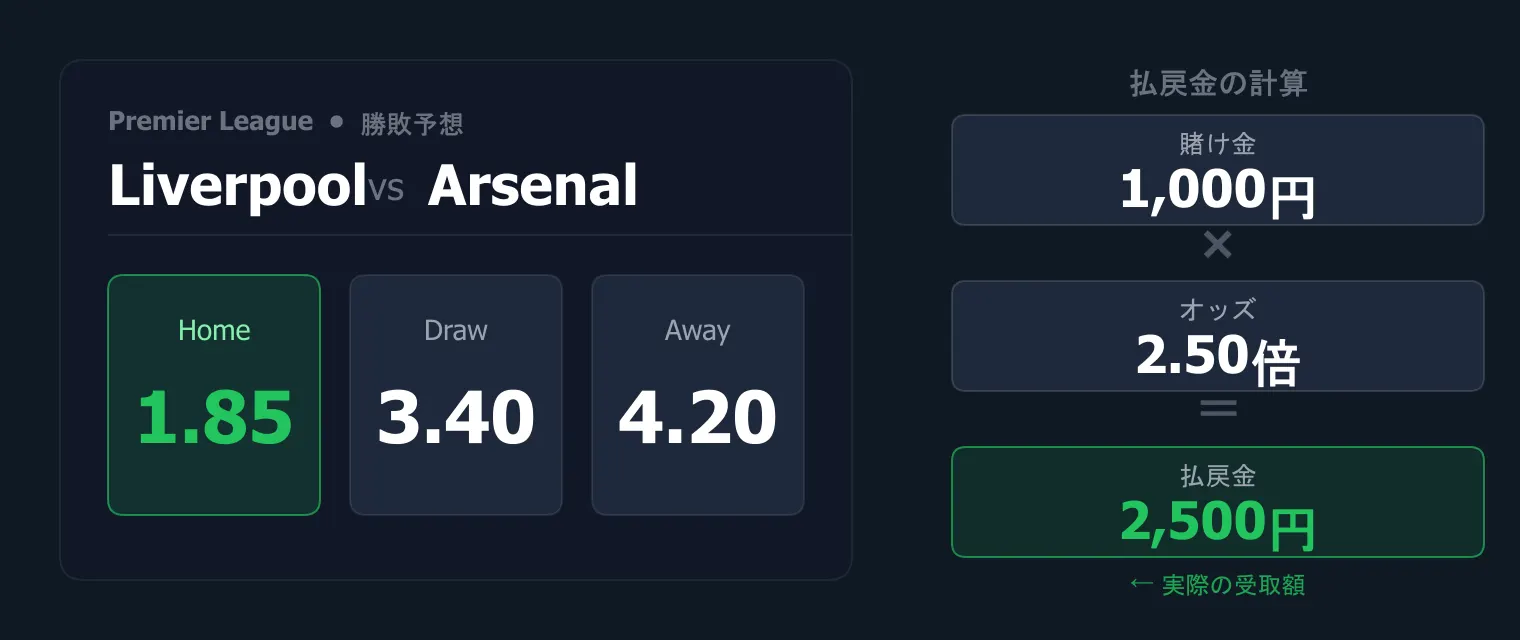Click the Arsenal team name
Viewport: 1520px width, 640px height.
pyautogui.click(x=533, y=186)
